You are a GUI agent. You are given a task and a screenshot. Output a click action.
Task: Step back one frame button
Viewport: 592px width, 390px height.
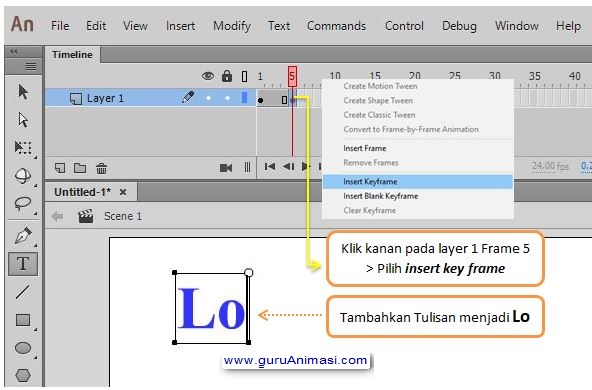coord(289,166)
